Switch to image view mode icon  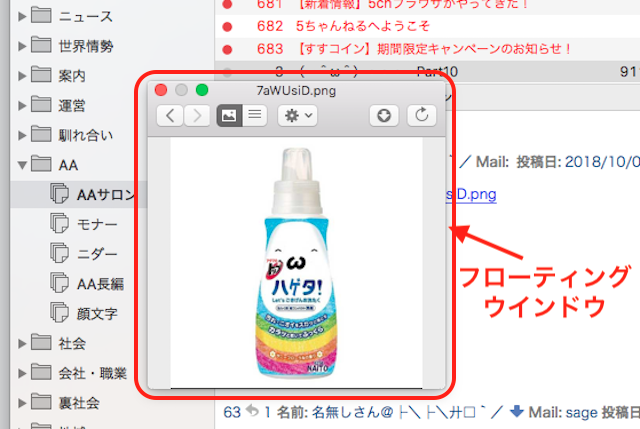click(x=229, y=116)
